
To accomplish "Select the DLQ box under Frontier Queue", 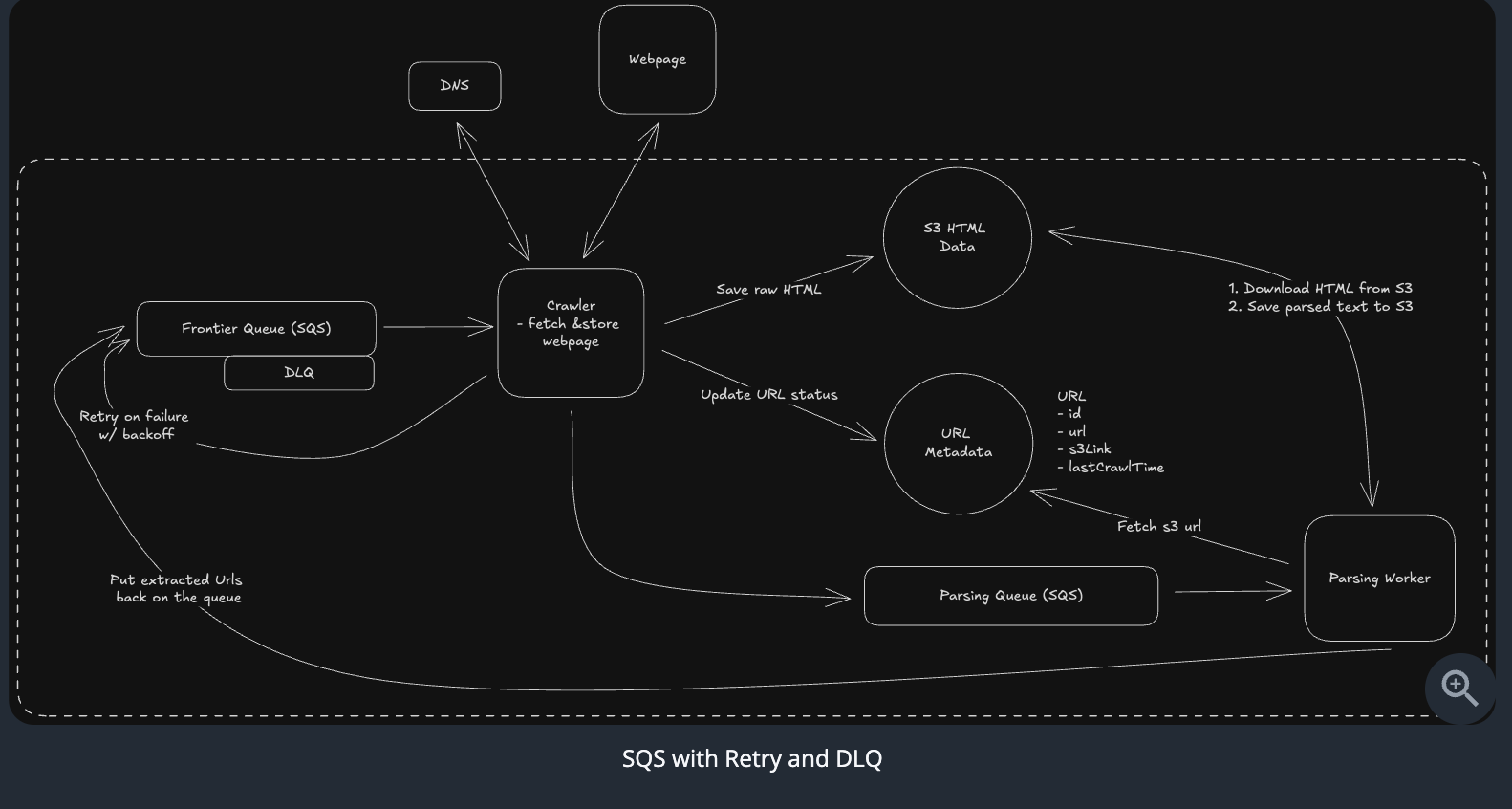I will [x=299, y=373].
